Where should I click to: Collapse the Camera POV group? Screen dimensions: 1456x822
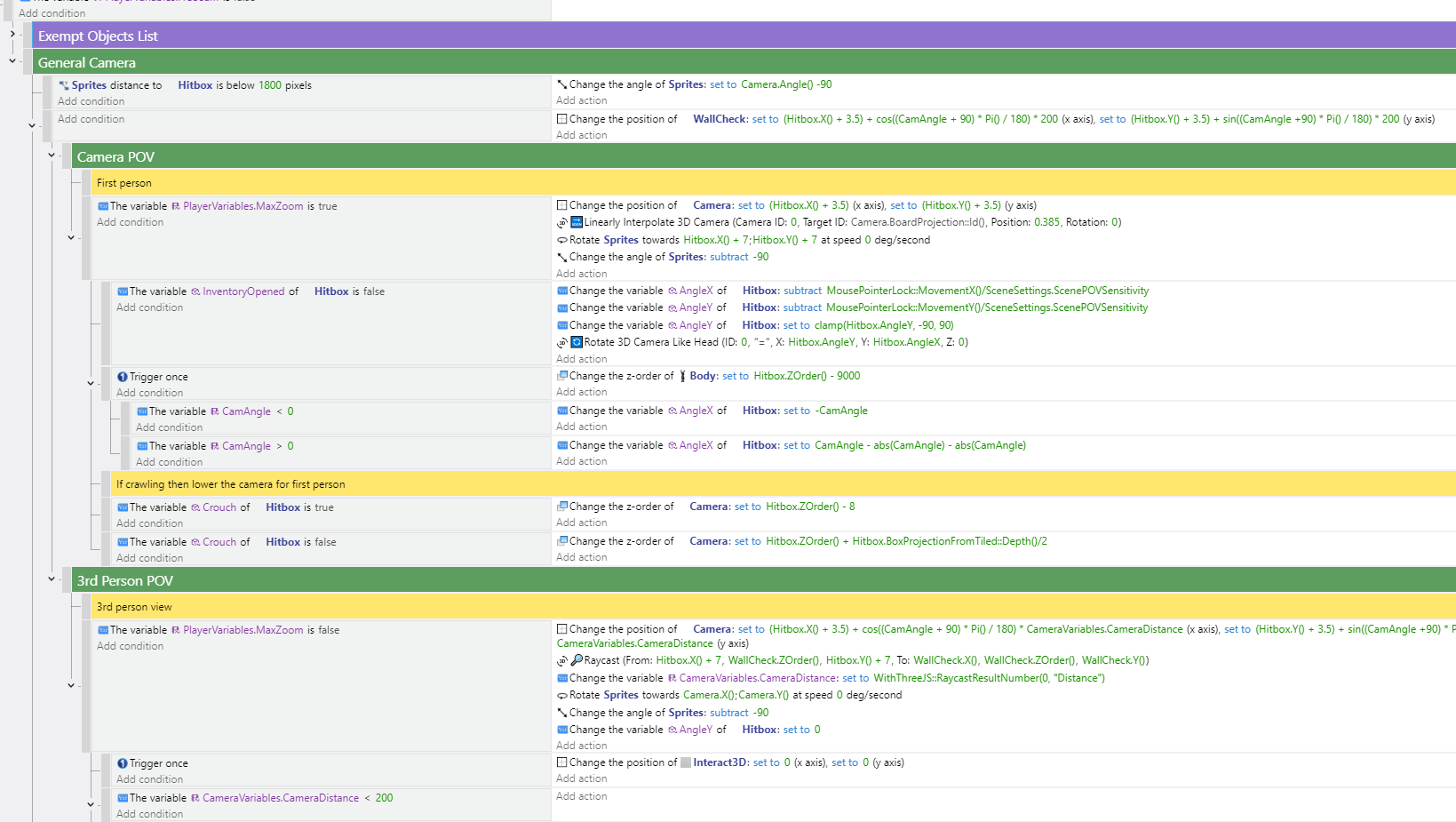point(52,156)
